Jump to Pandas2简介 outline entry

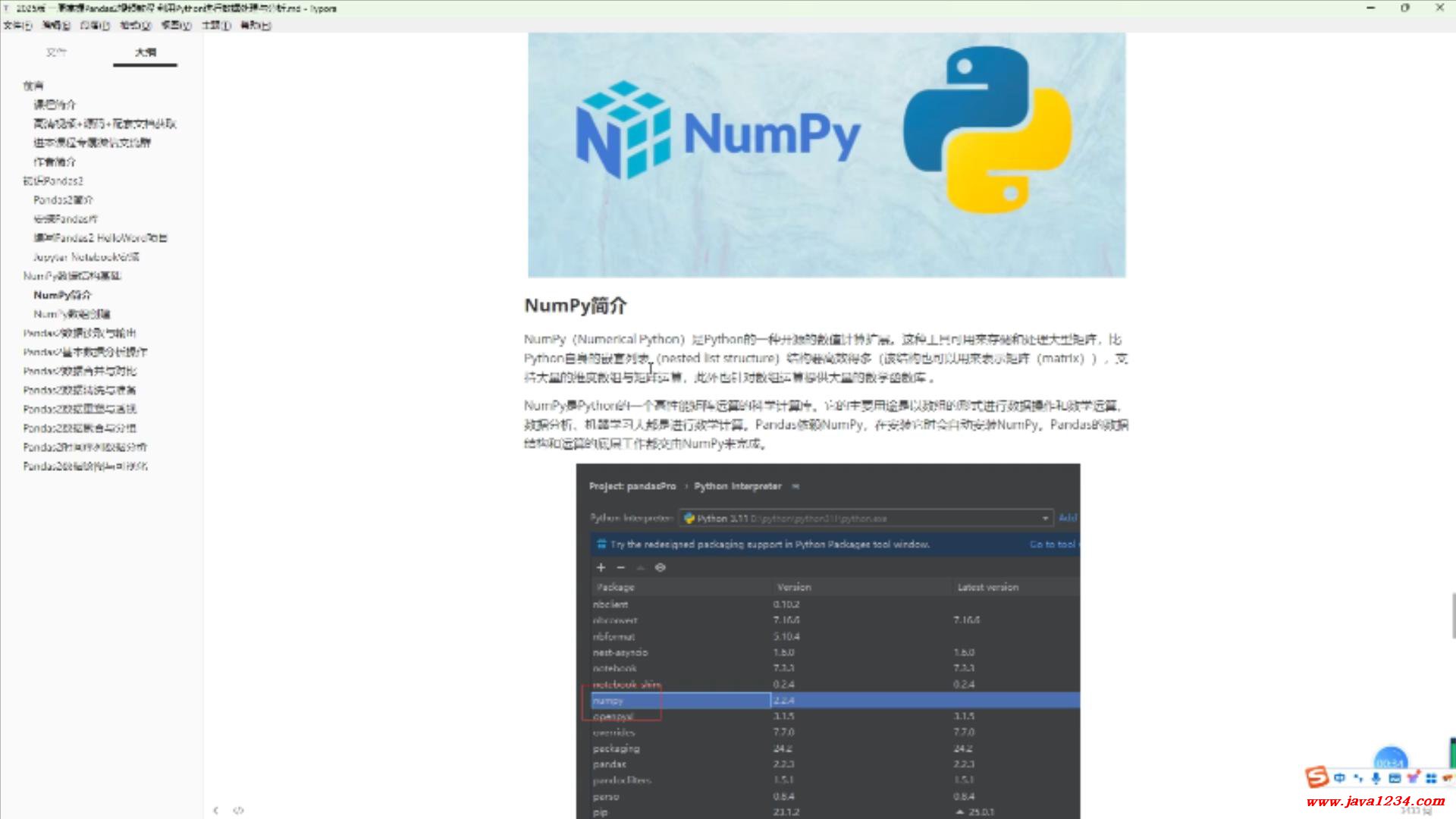64,199
